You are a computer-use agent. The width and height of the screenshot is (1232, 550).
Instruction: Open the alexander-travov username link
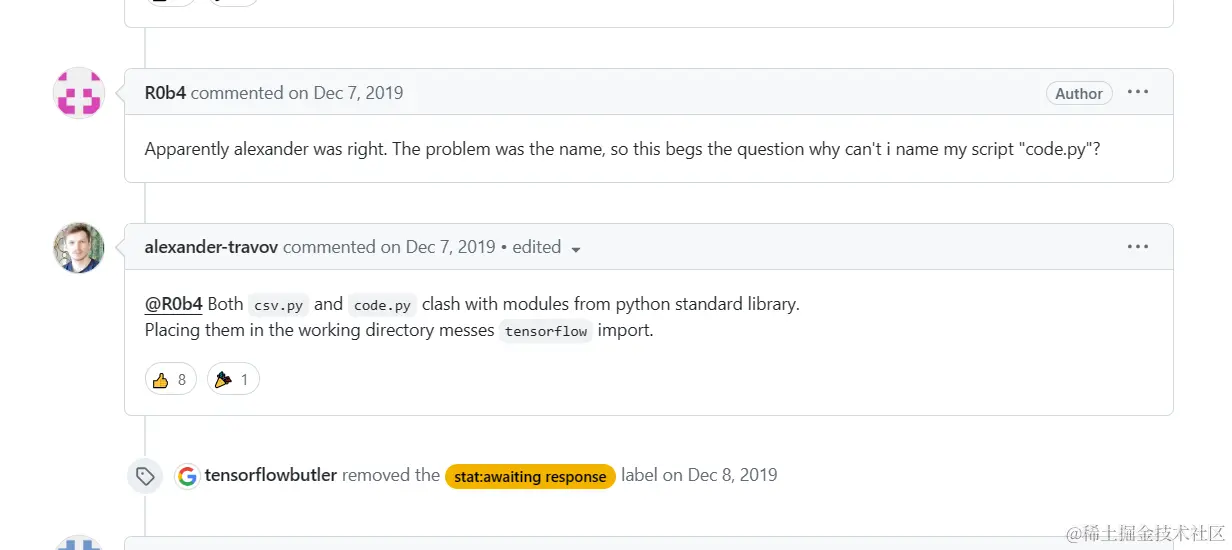pos(211,247)
